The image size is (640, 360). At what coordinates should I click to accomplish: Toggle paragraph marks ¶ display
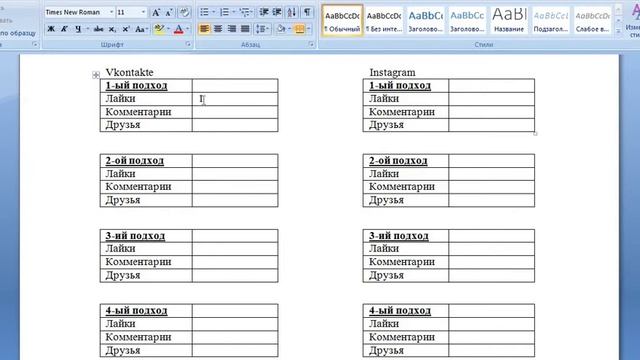coord(307,12)
